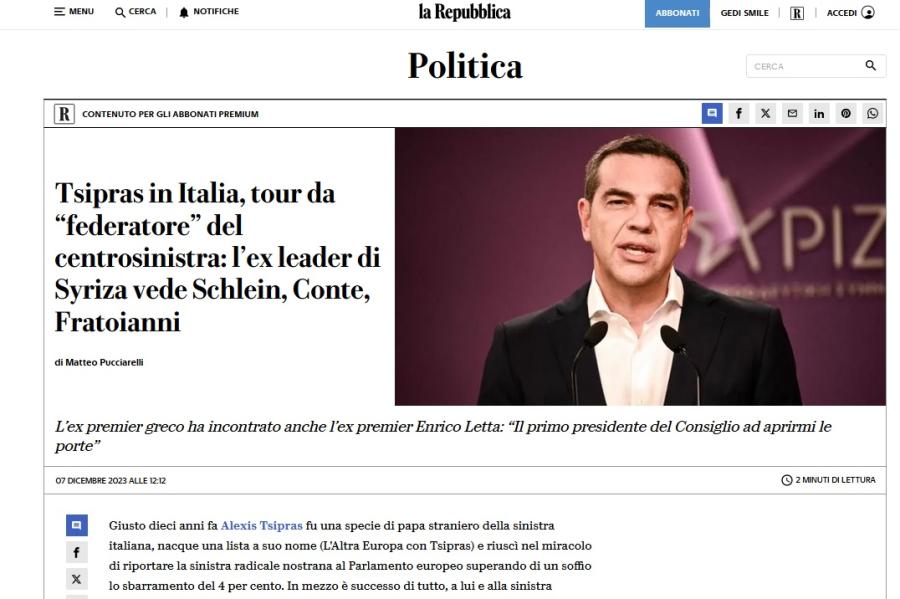Share article on LinkedIn

819,113
